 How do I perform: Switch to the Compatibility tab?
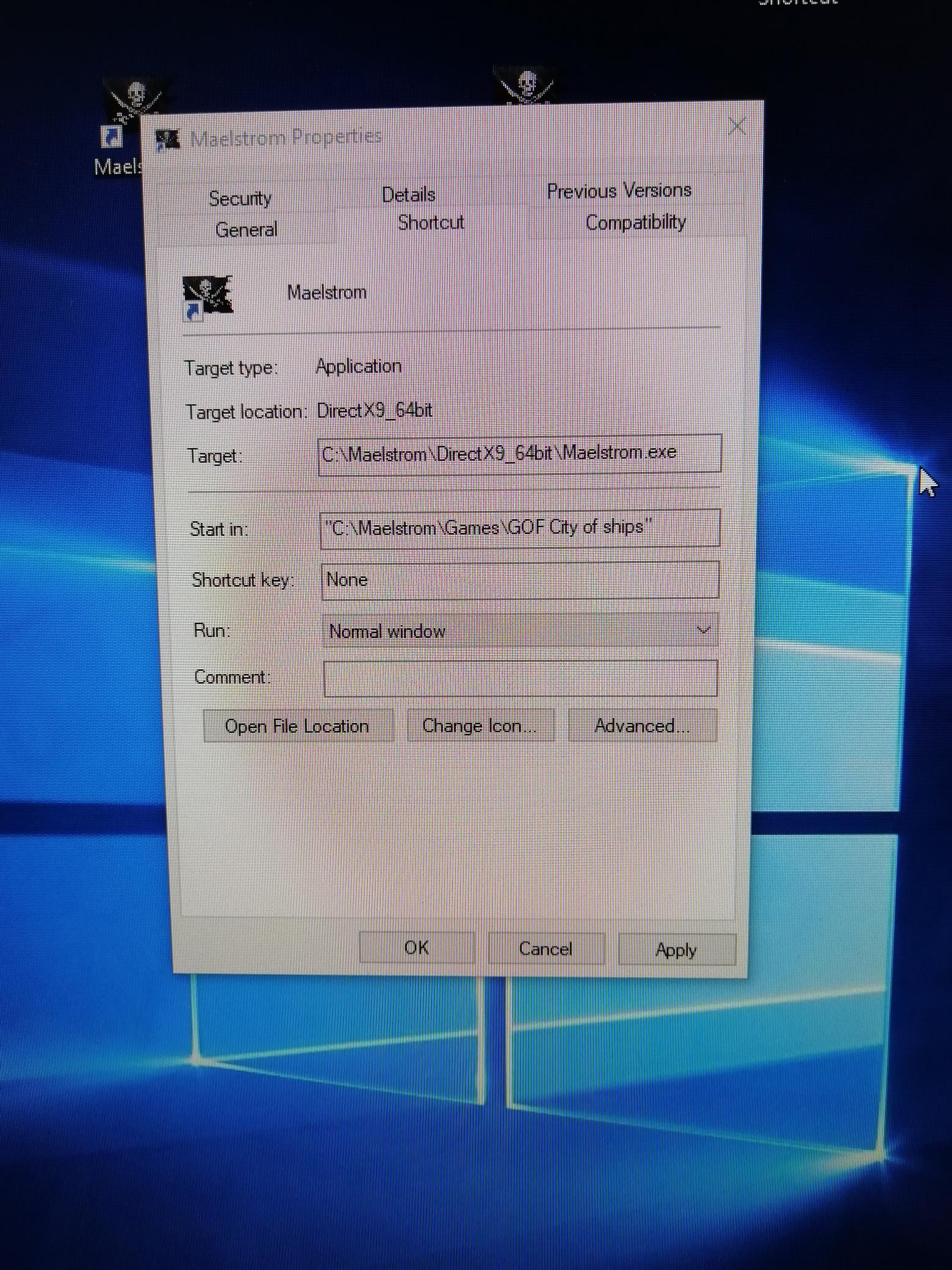click(635, 222)
